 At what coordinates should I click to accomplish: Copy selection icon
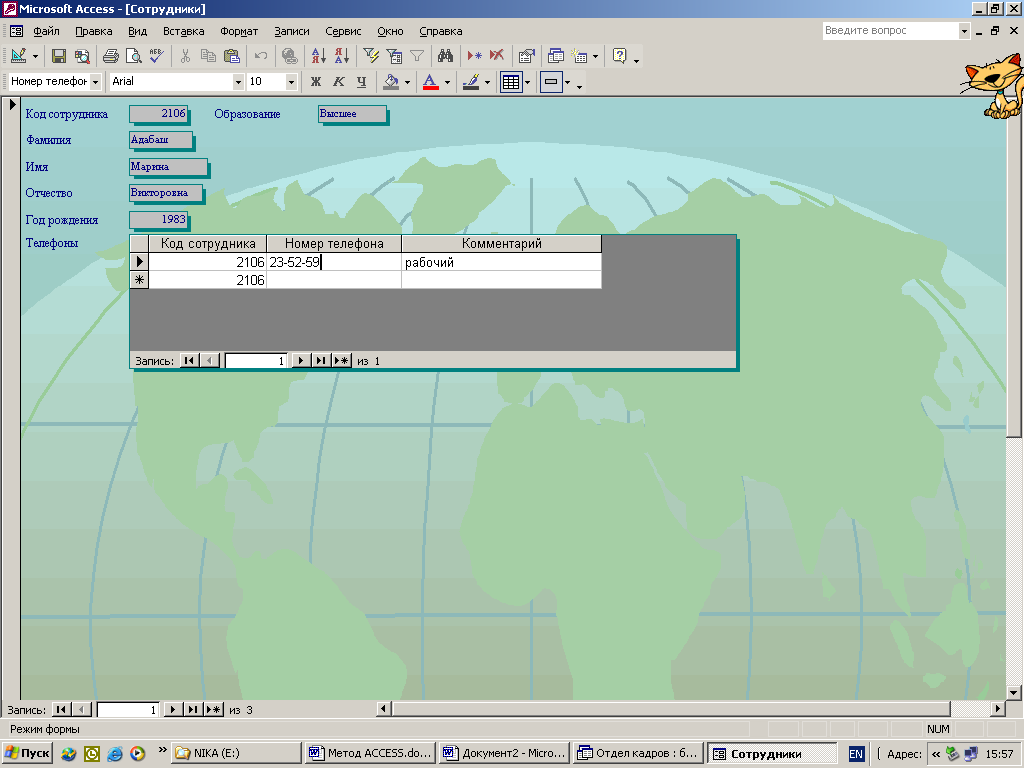(x=208, y=56)
